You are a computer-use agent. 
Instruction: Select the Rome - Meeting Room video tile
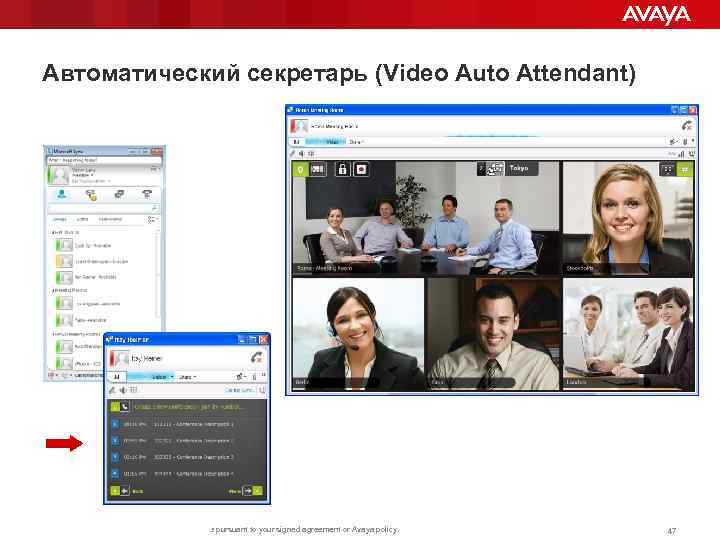(x=426, y=218)
